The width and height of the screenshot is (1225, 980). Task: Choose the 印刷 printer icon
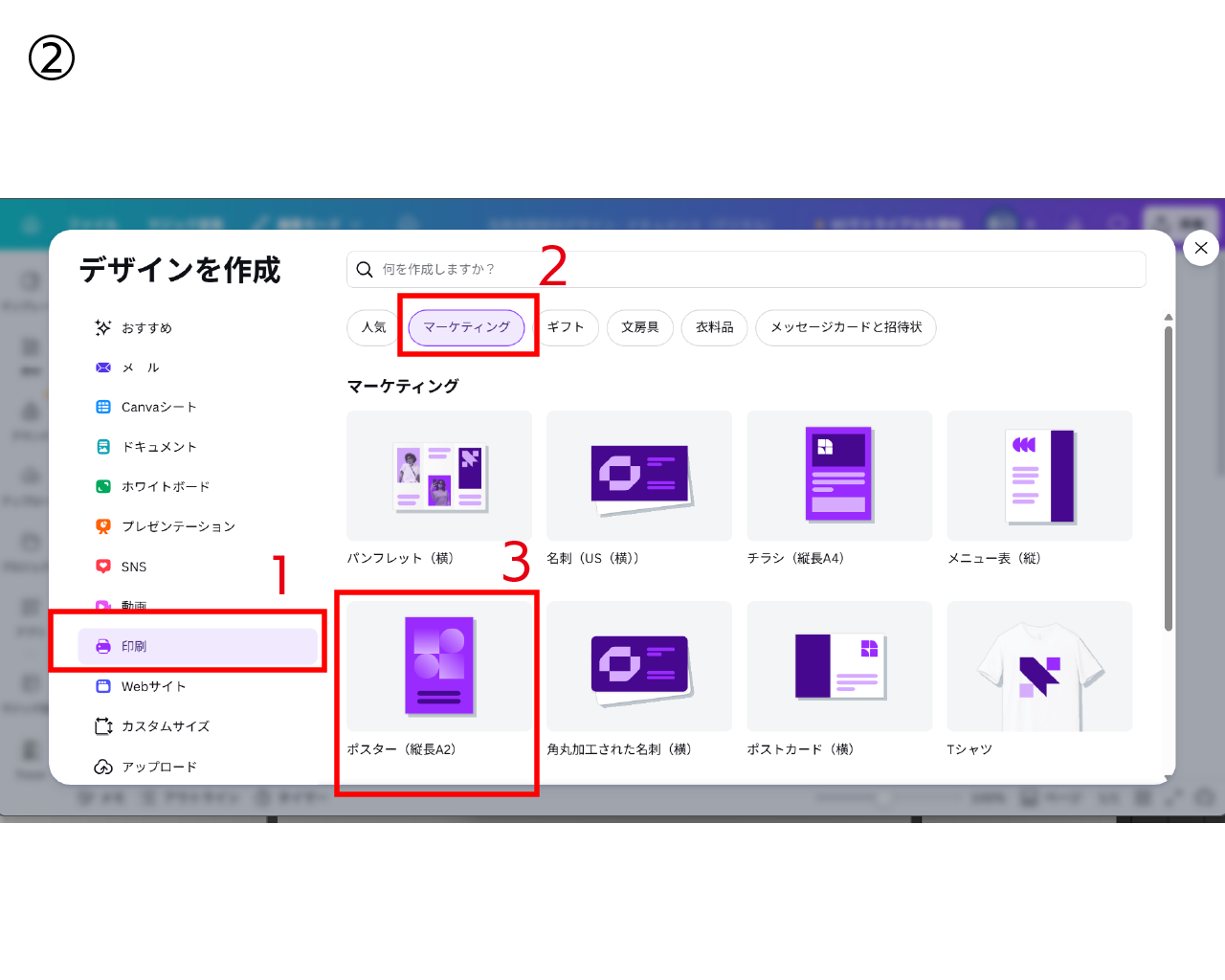pyautogui.click(x=103, y=647)
